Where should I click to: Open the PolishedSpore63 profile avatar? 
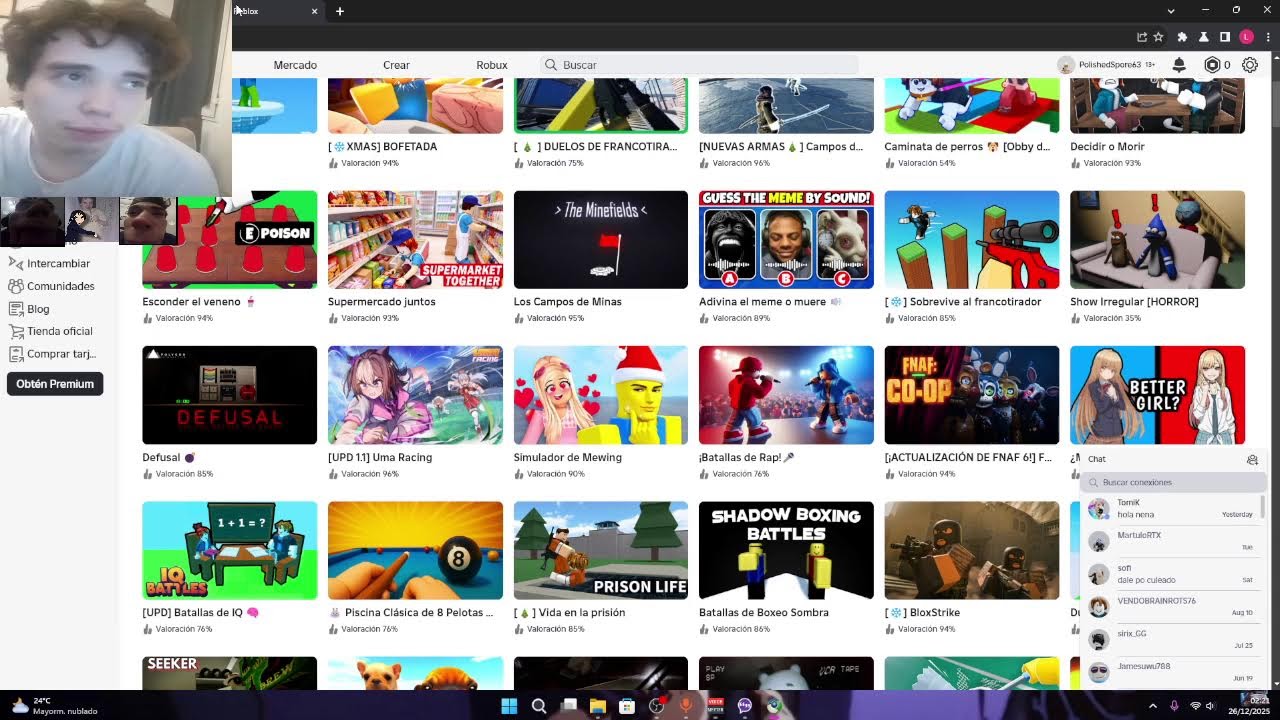click(x=1066, y=65)
